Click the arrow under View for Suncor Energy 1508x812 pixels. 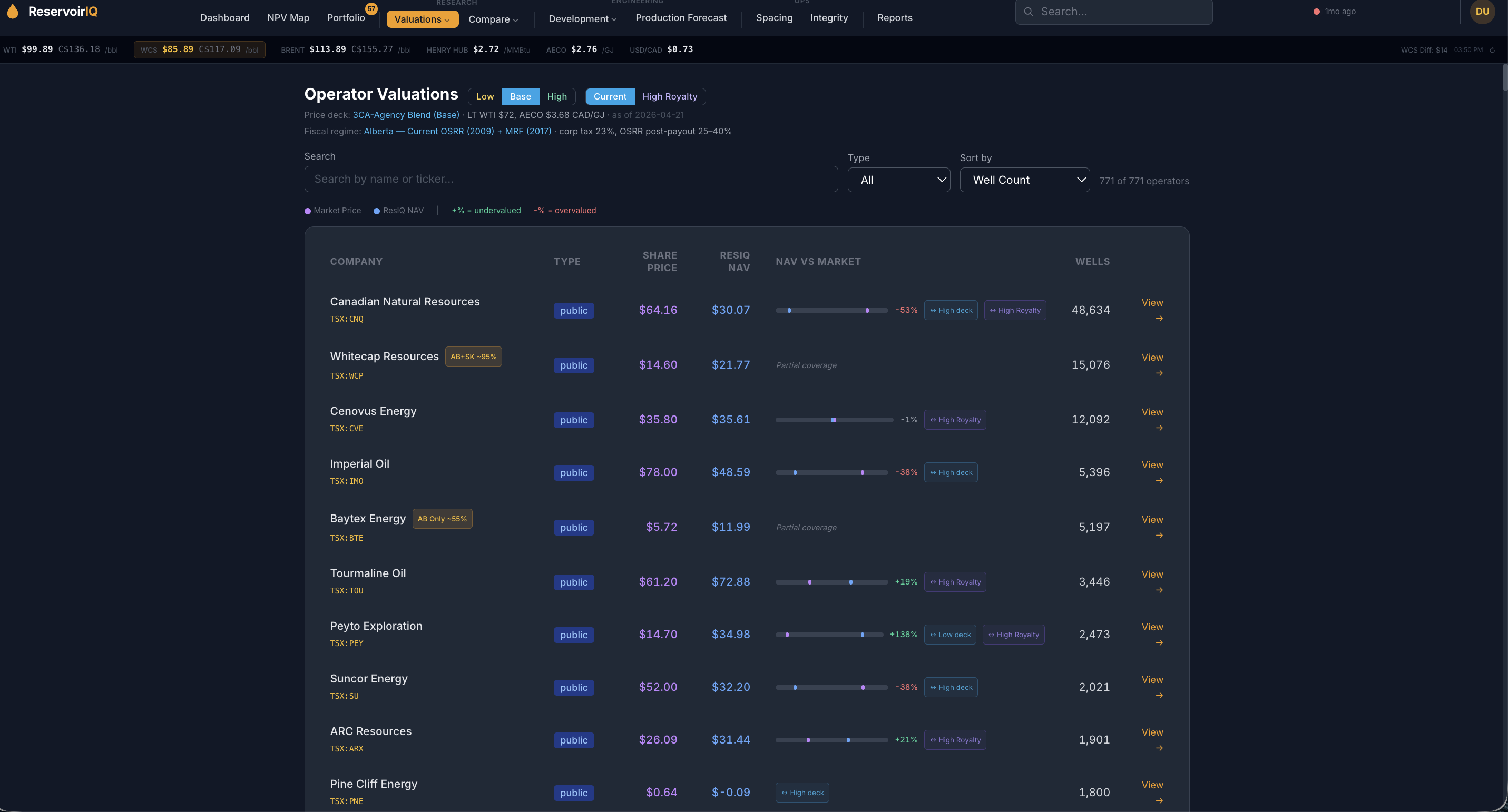[1159, 696]
